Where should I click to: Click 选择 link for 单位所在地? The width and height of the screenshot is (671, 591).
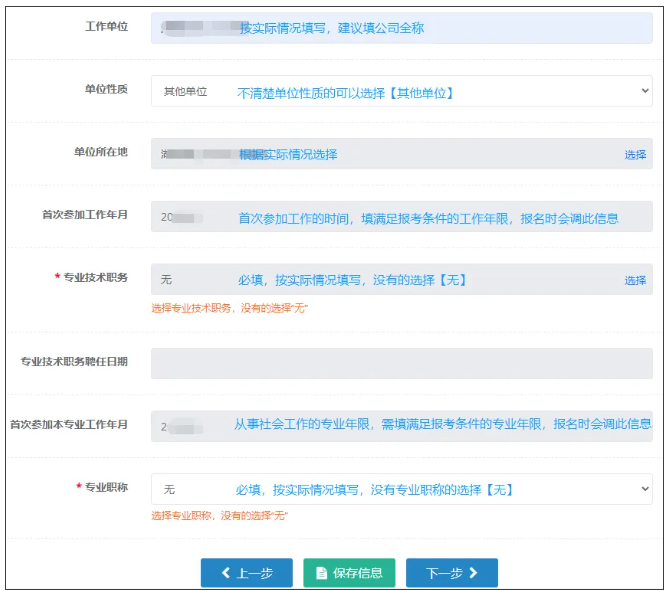tap(635, 155)
